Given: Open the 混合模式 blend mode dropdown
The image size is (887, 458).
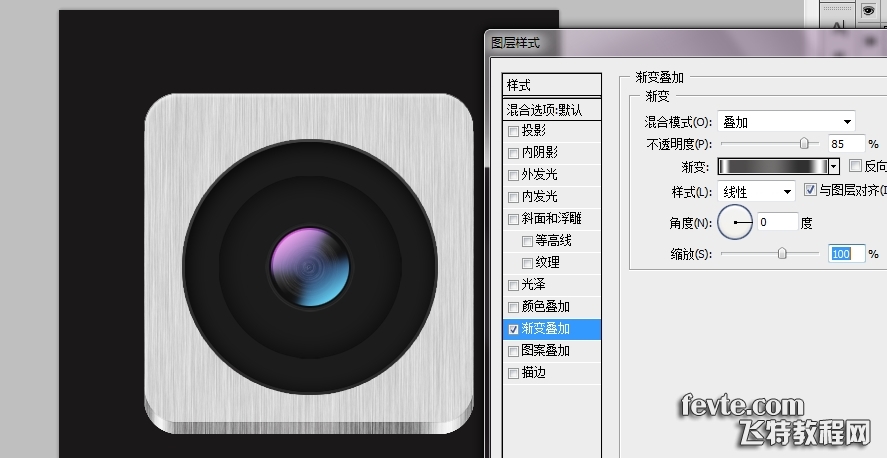Looking at the screenshot, I should 786,122.
